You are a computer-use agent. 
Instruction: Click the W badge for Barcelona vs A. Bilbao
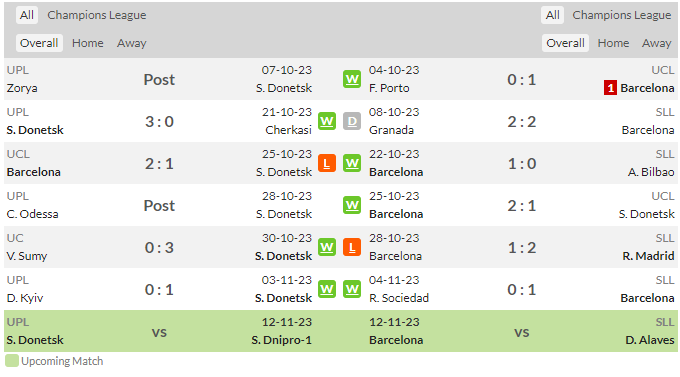[x=352, y=164]
